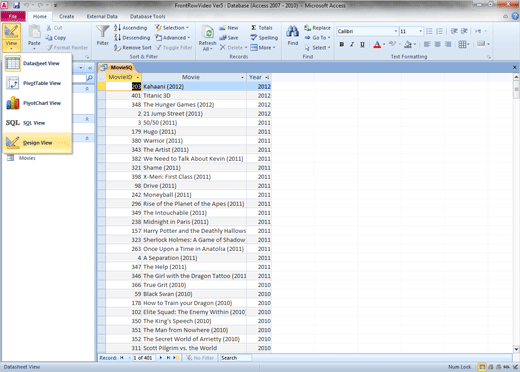Click the Paste clipboard icon
This screenshot has width=520, height=372.
coord(34,32)
